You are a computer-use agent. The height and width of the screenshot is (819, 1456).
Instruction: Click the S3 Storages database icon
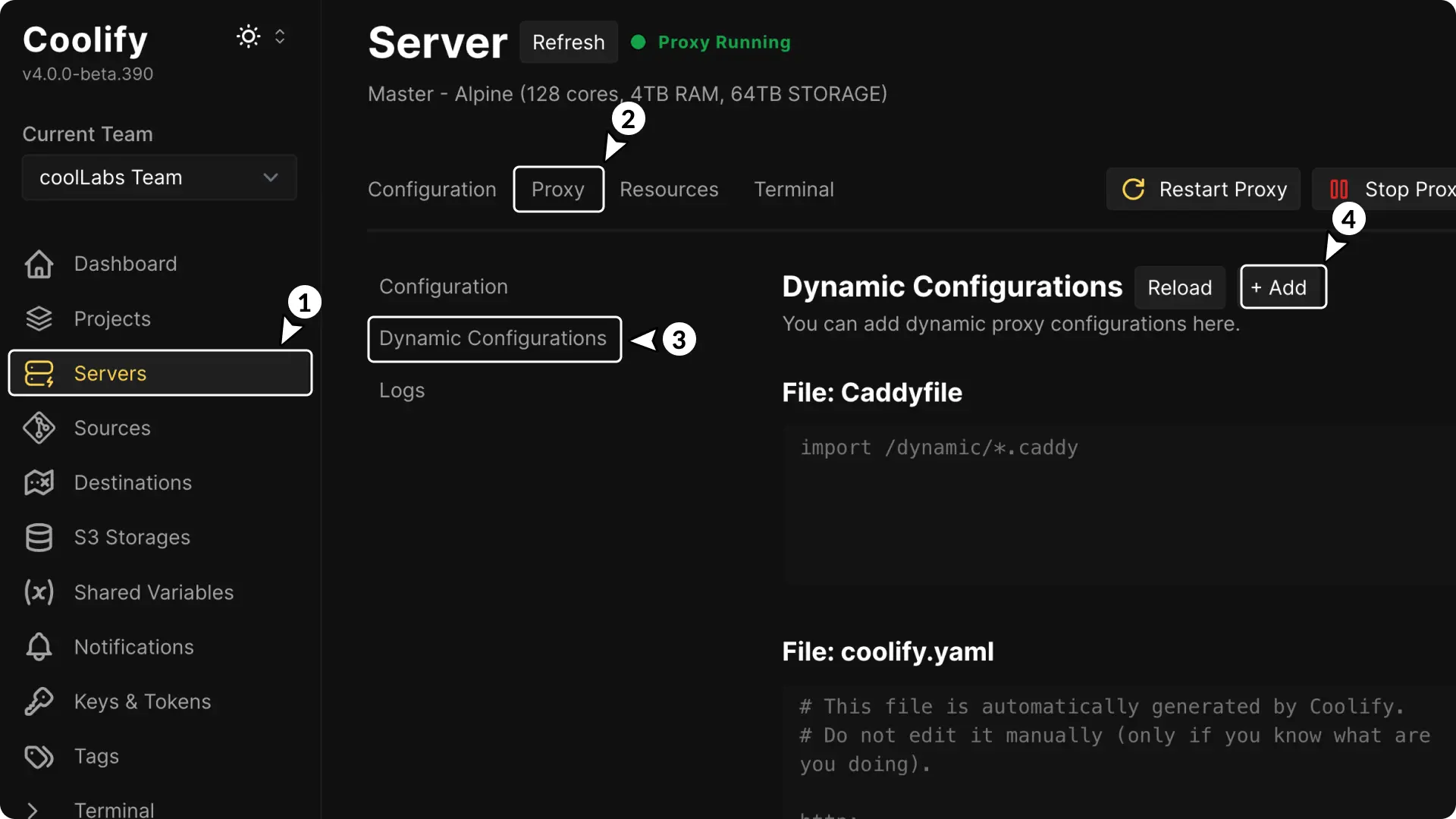point(39,537)
